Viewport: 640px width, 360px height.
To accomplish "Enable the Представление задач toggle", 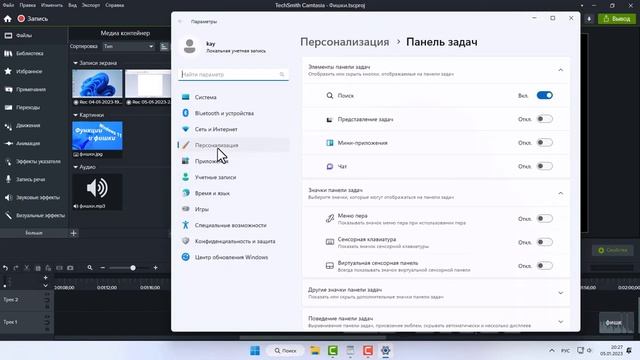I will pos(544,119).
